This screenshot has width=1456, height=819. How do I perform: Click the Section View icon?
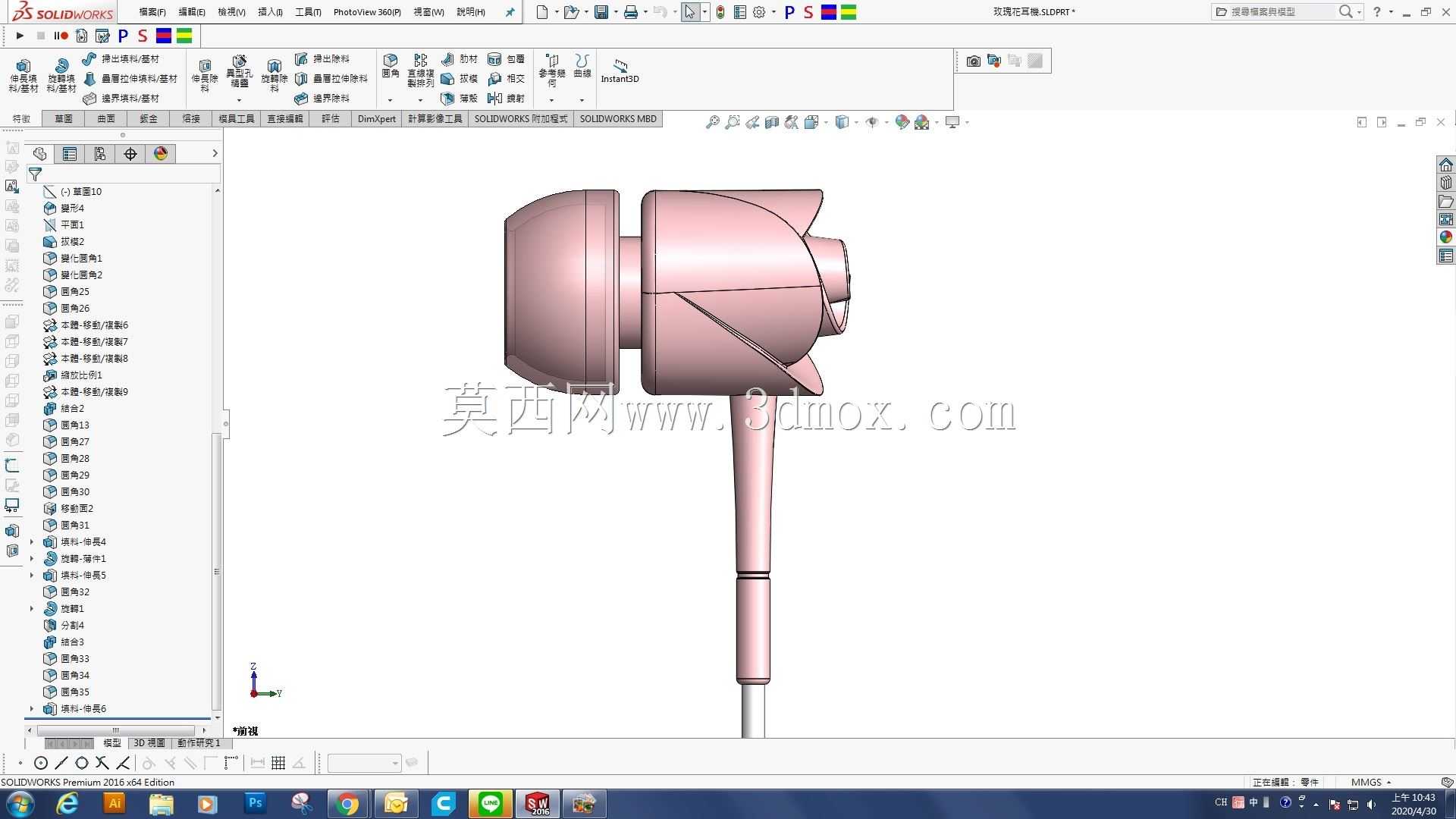(x=771, y=122)
